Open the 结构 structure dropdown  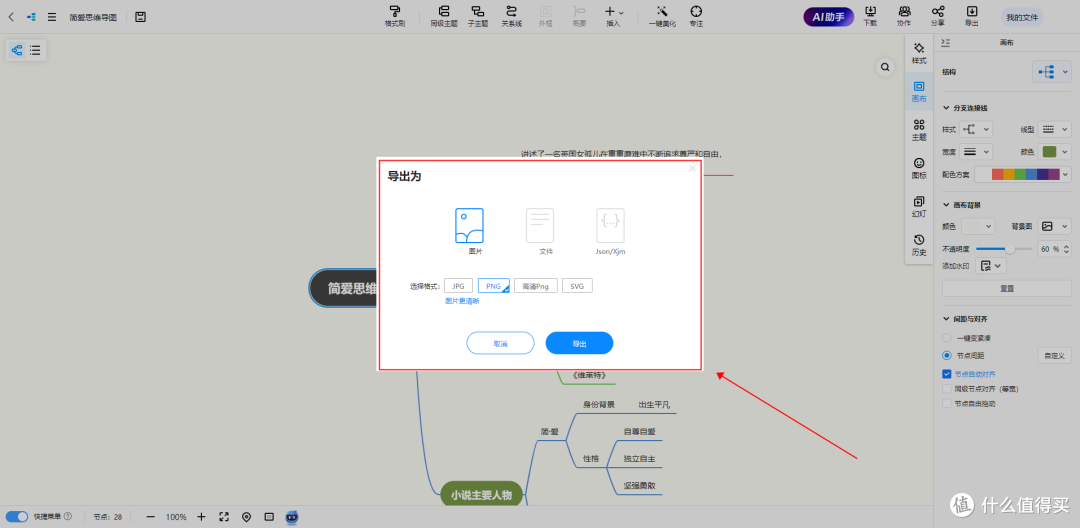pos(1051,72)
